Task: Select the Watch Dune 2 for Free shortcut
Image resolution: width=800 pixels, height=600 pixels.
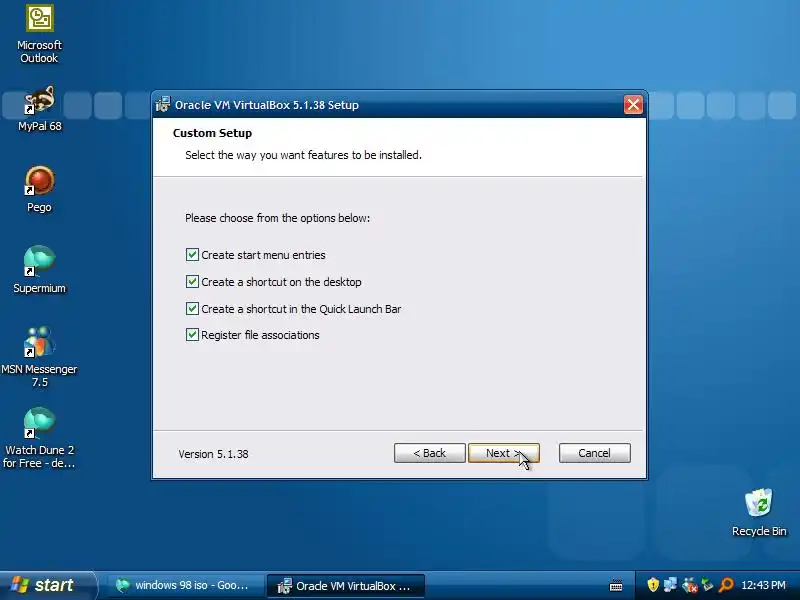Action: pos(39,438)
